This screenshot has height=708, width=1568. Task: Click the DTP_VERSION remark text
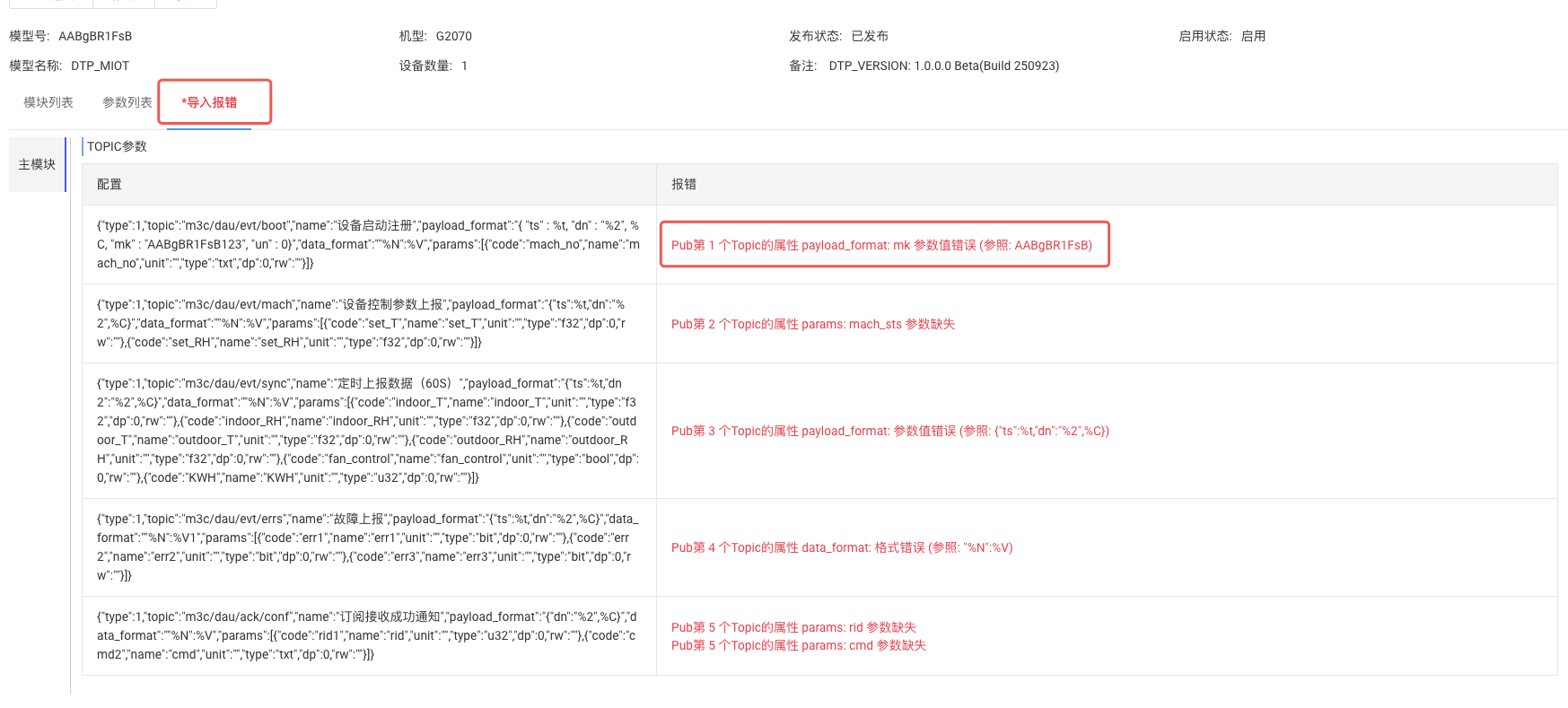[x=943, y=66]
